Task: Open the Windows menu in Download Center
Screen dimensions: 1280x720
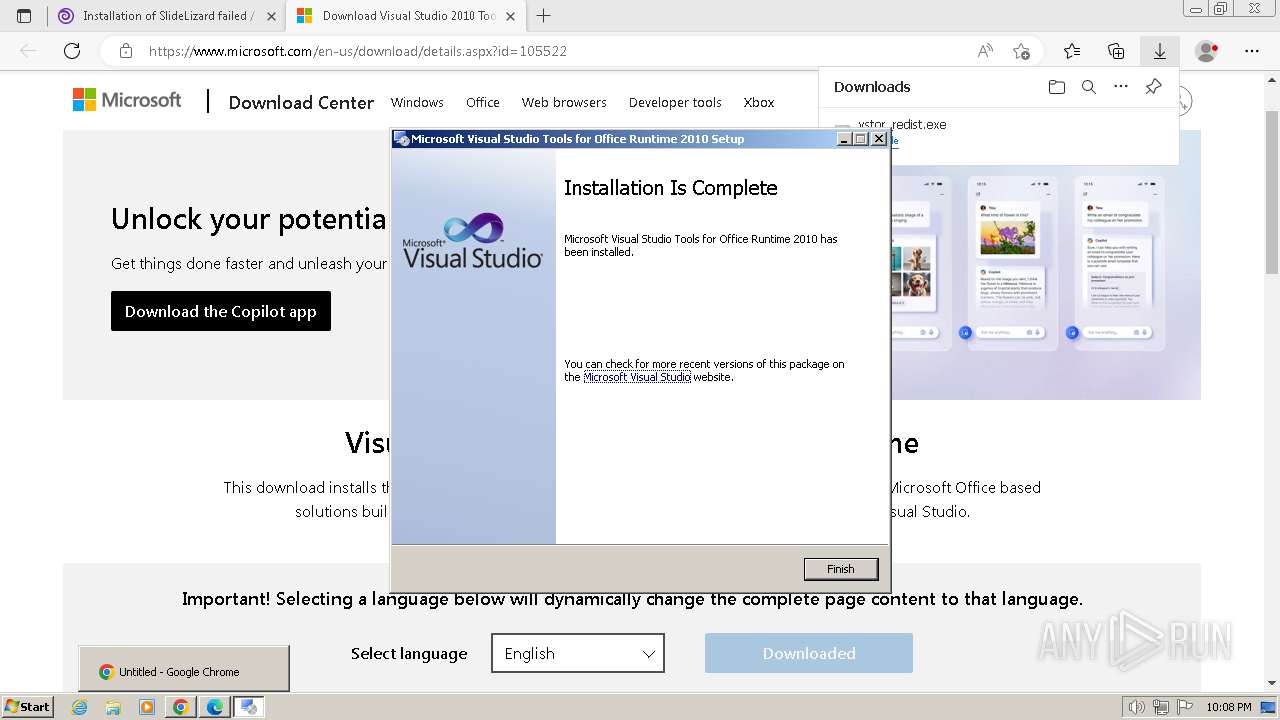Action: point(417,102)
